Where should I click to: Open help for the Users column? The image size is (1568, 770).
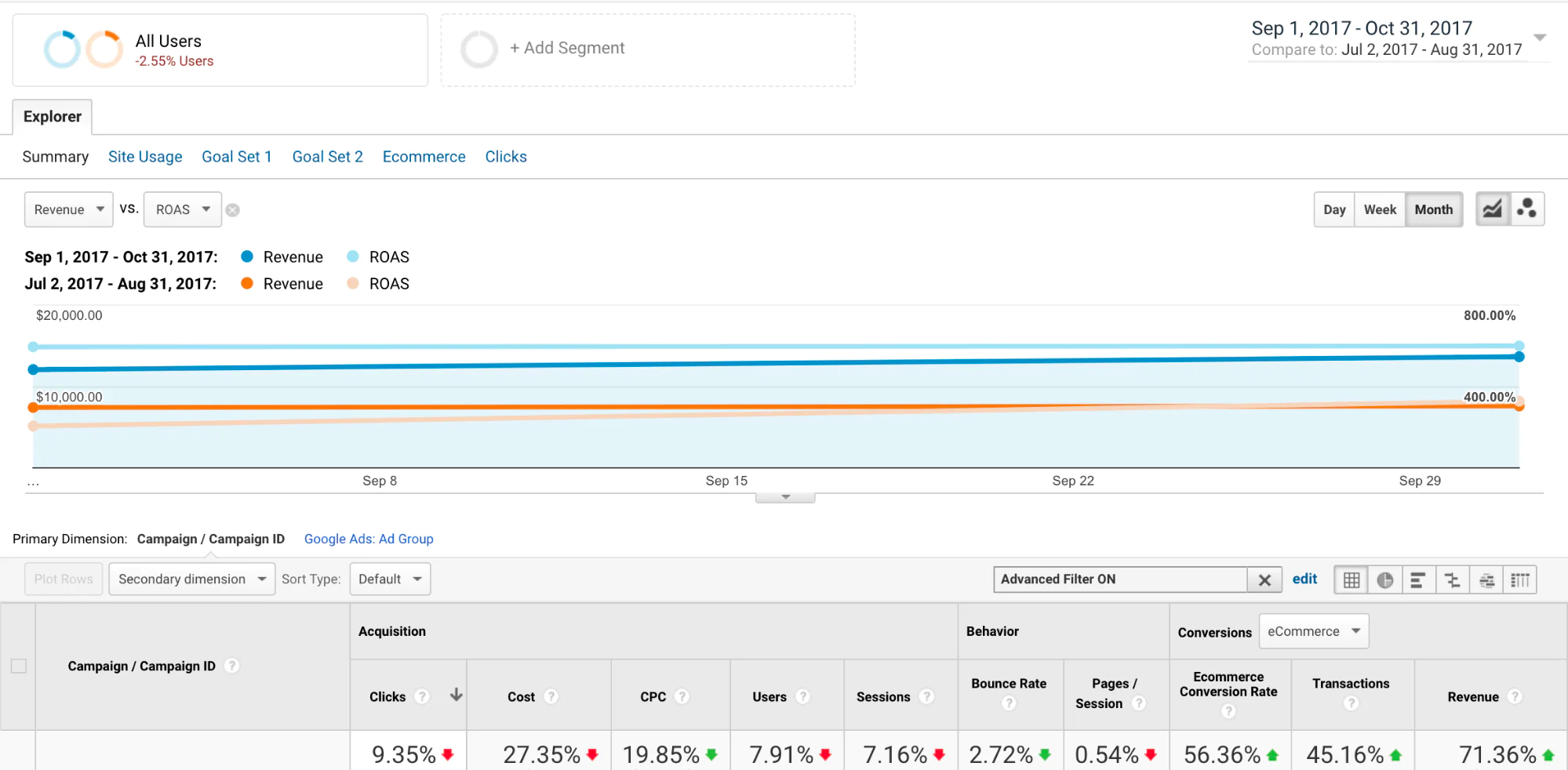click(x=802, y=696)
